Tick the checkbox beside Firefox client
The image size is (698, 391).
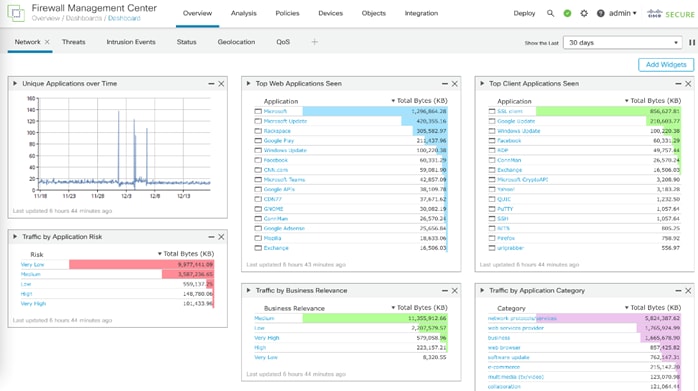(491, 238)
